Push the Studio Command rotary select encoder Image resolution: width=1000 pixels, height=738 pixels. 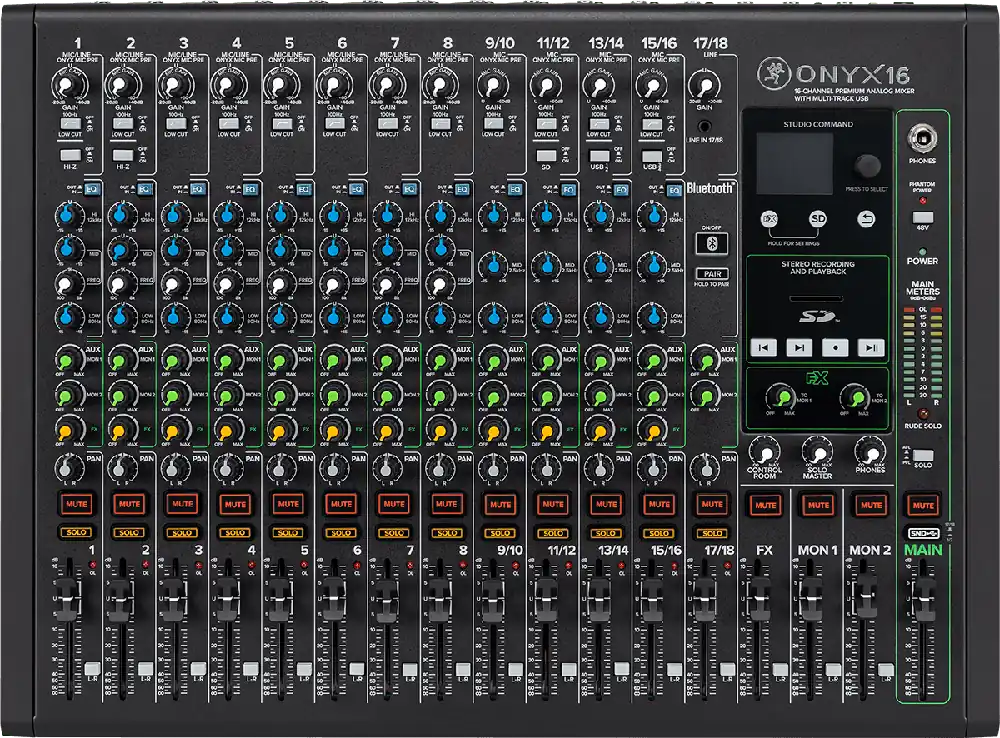[x=867, y=166]
